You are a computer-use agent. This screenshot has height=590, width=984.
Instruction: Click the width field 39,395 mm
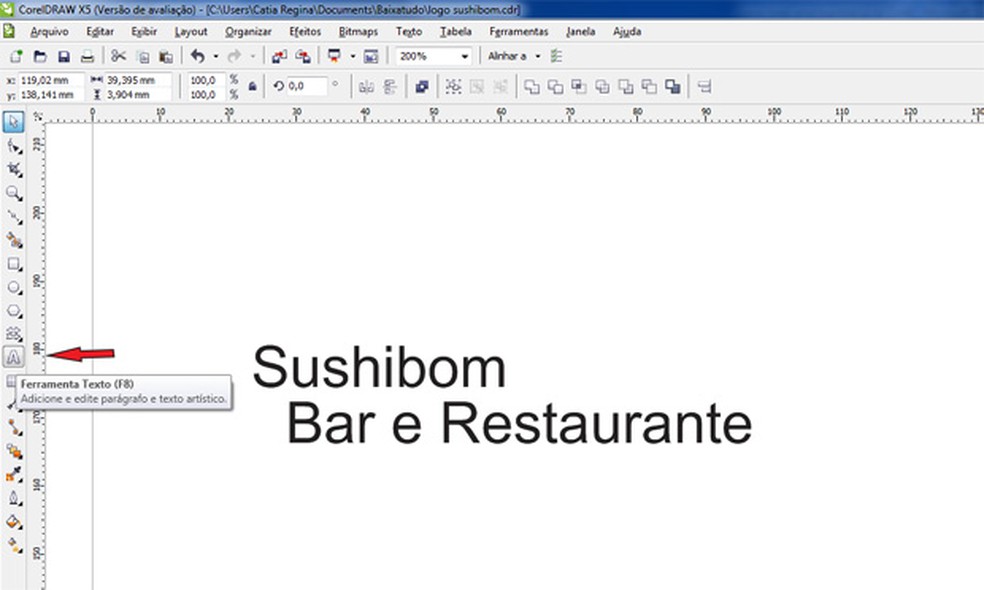point(138,80)
